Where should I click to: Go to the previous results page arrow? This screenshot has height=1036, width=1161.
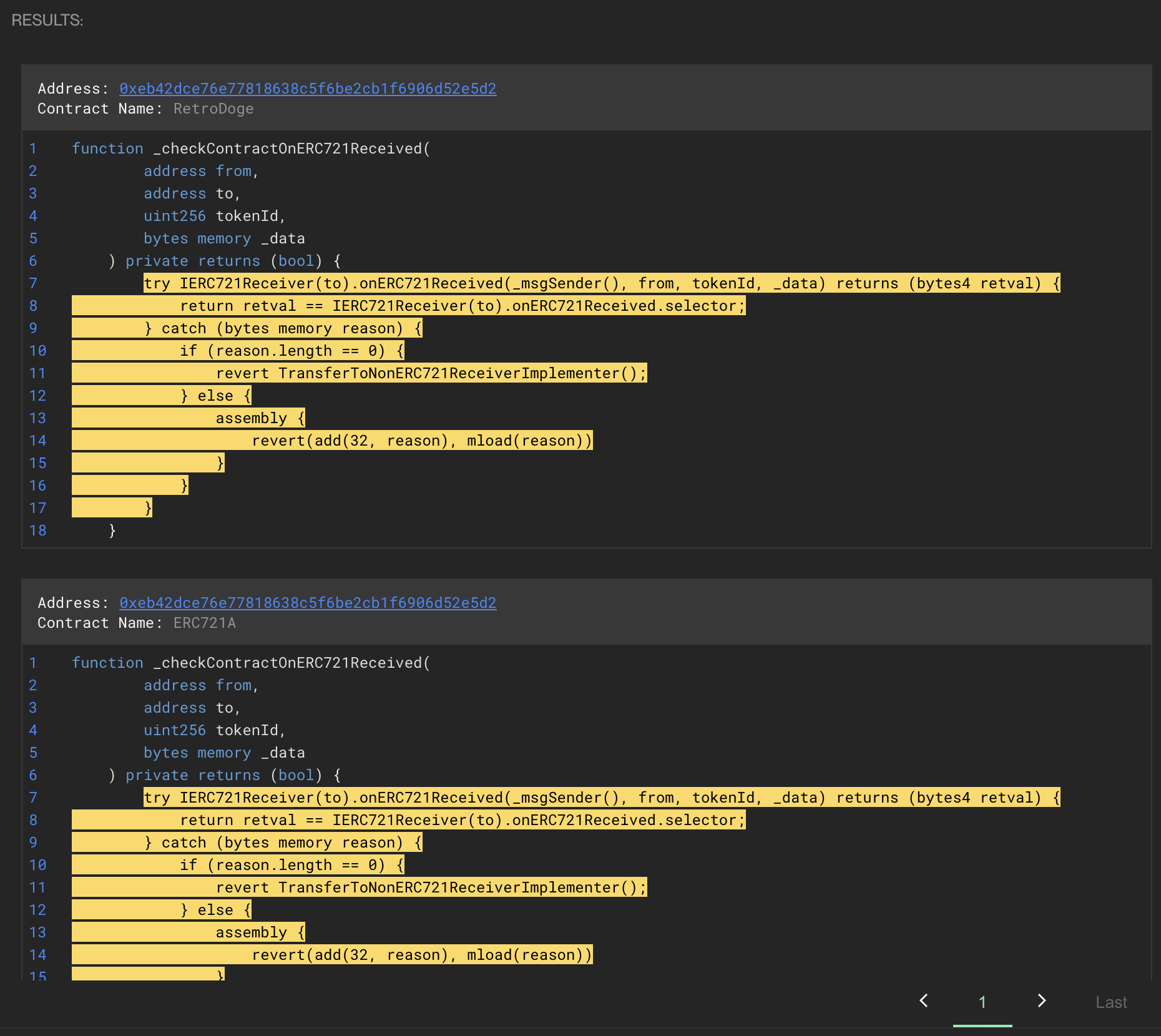coord(924,1001)
